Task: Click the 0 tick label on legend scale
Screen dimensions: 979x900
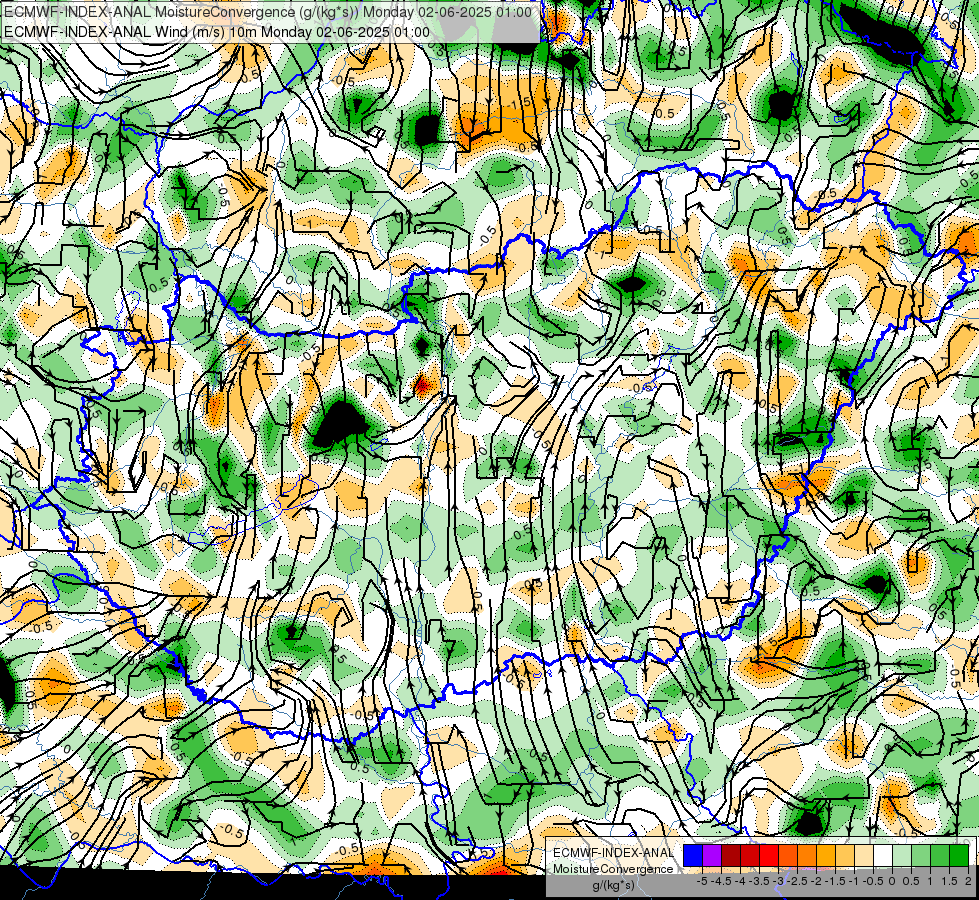Action: 892,881
